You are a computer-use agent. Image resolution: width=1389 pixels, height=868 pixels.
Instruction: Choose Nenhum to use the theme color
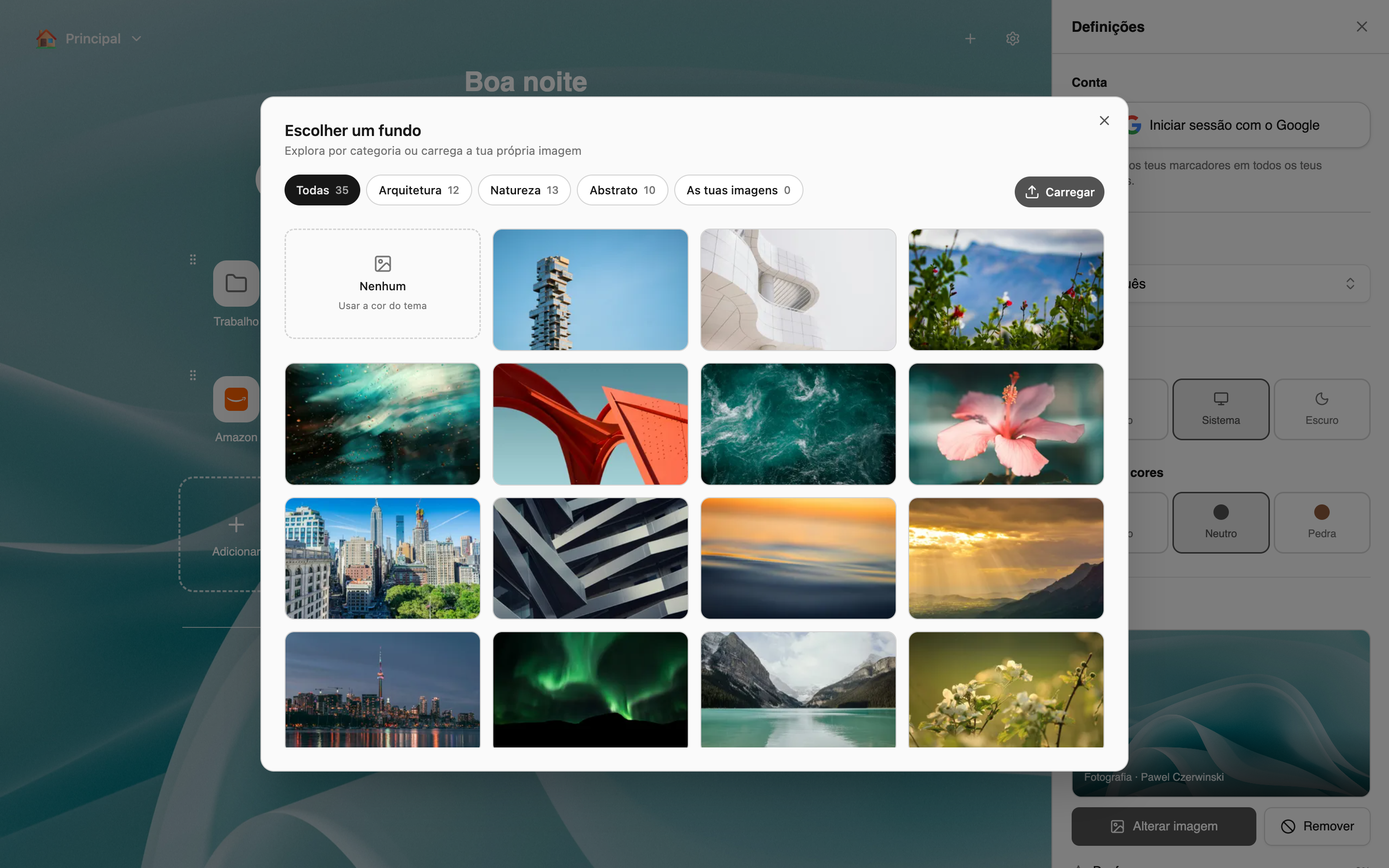tap(382, 284)
